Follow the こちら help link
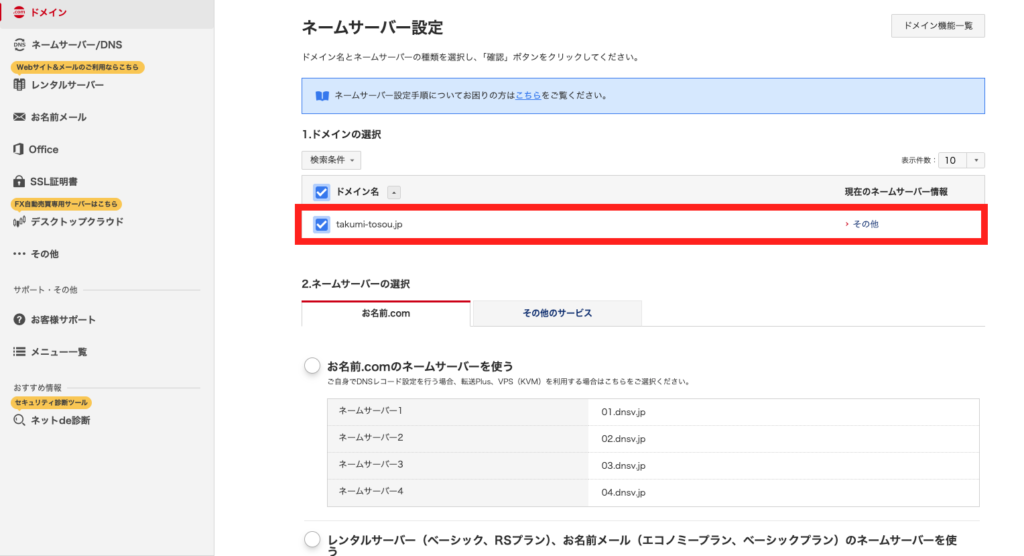Image resolution: width=1024 pixels, height=556 pixels. [528, 95]
